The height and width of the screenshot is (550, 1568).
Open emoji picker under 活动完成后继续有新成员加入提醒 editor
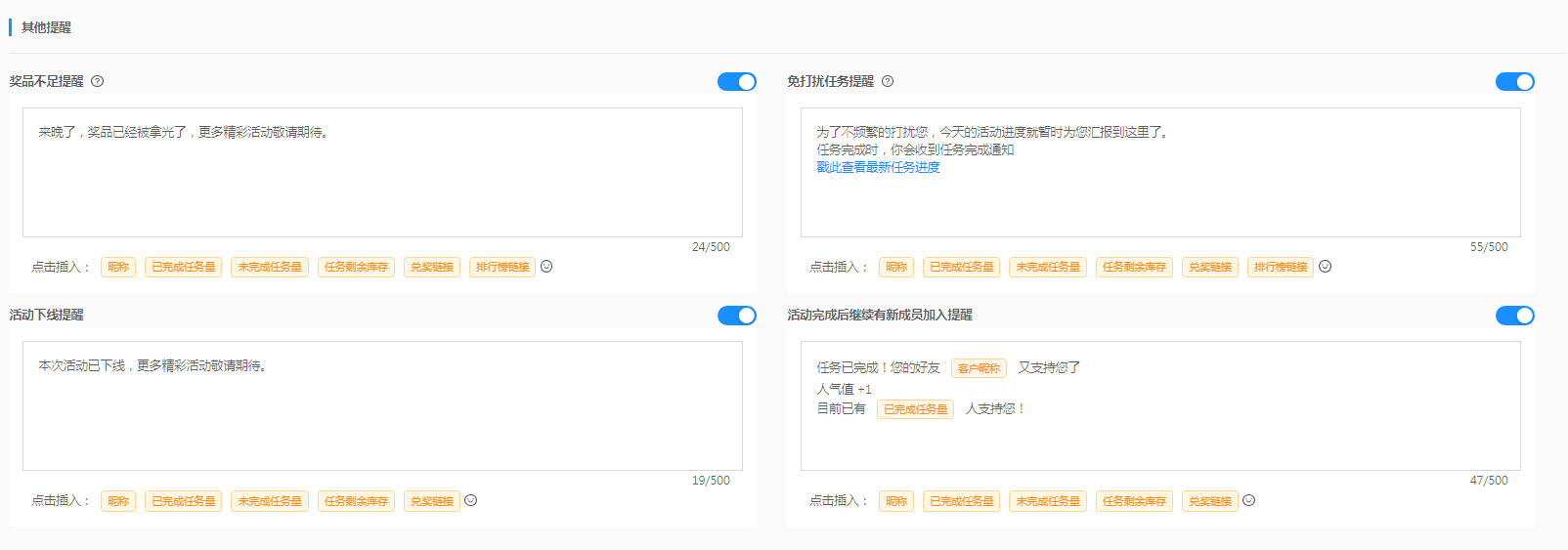tap(1248, 500)
